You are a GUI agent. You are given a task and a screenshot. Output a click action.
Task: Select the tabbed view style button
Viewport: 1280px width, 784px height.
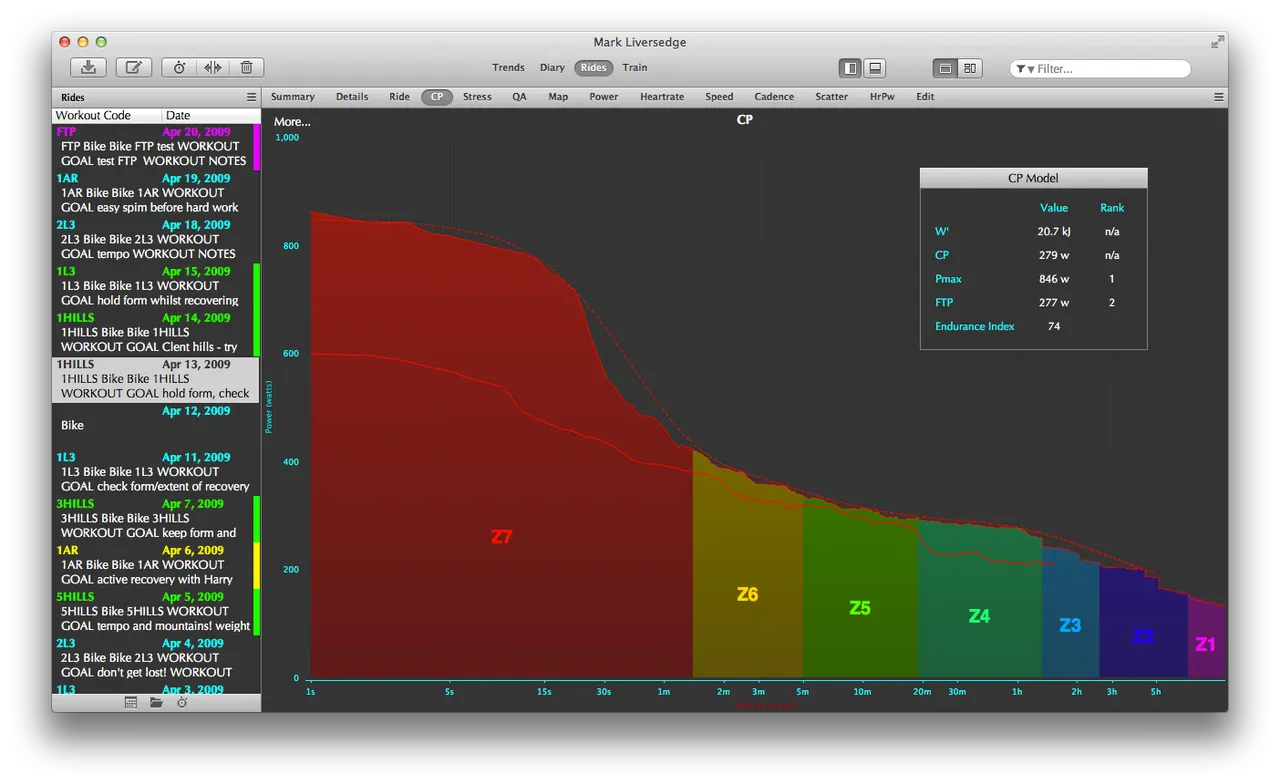tap(945, 68)
